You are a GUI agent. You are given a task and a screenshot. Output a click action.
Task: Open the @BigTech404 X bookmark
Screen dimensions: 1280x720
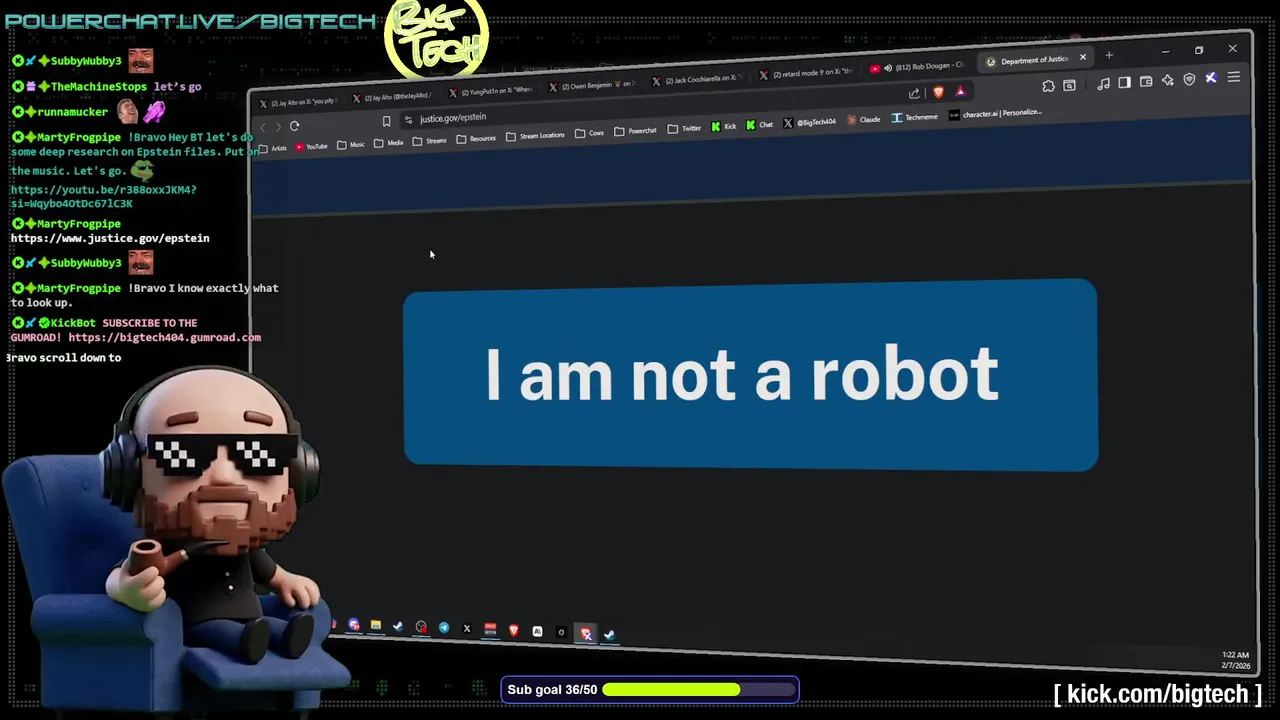(810, 122)
